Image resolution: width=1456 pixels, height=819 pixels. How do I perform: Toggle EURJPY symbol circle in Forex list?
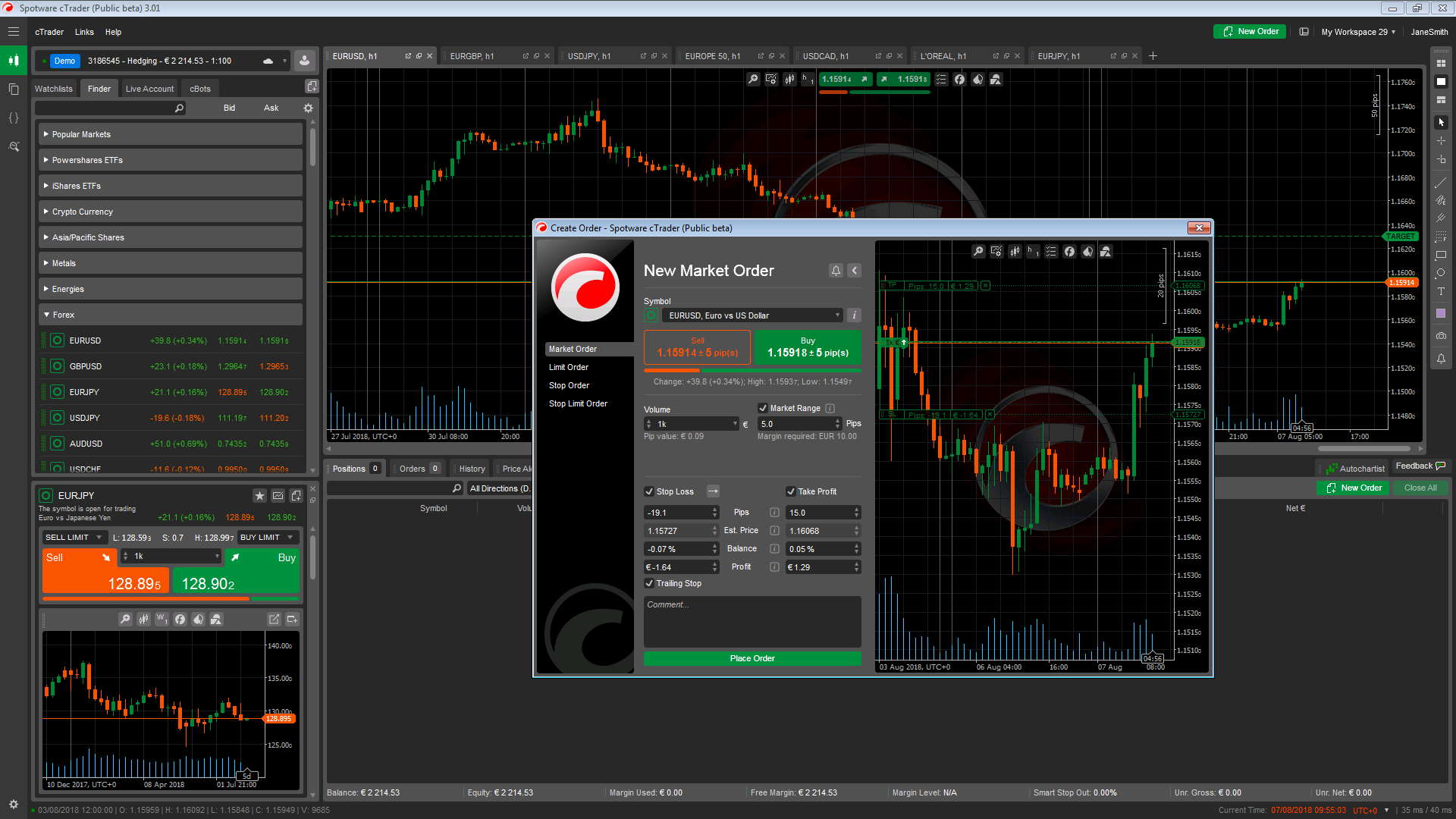(57, 392)
